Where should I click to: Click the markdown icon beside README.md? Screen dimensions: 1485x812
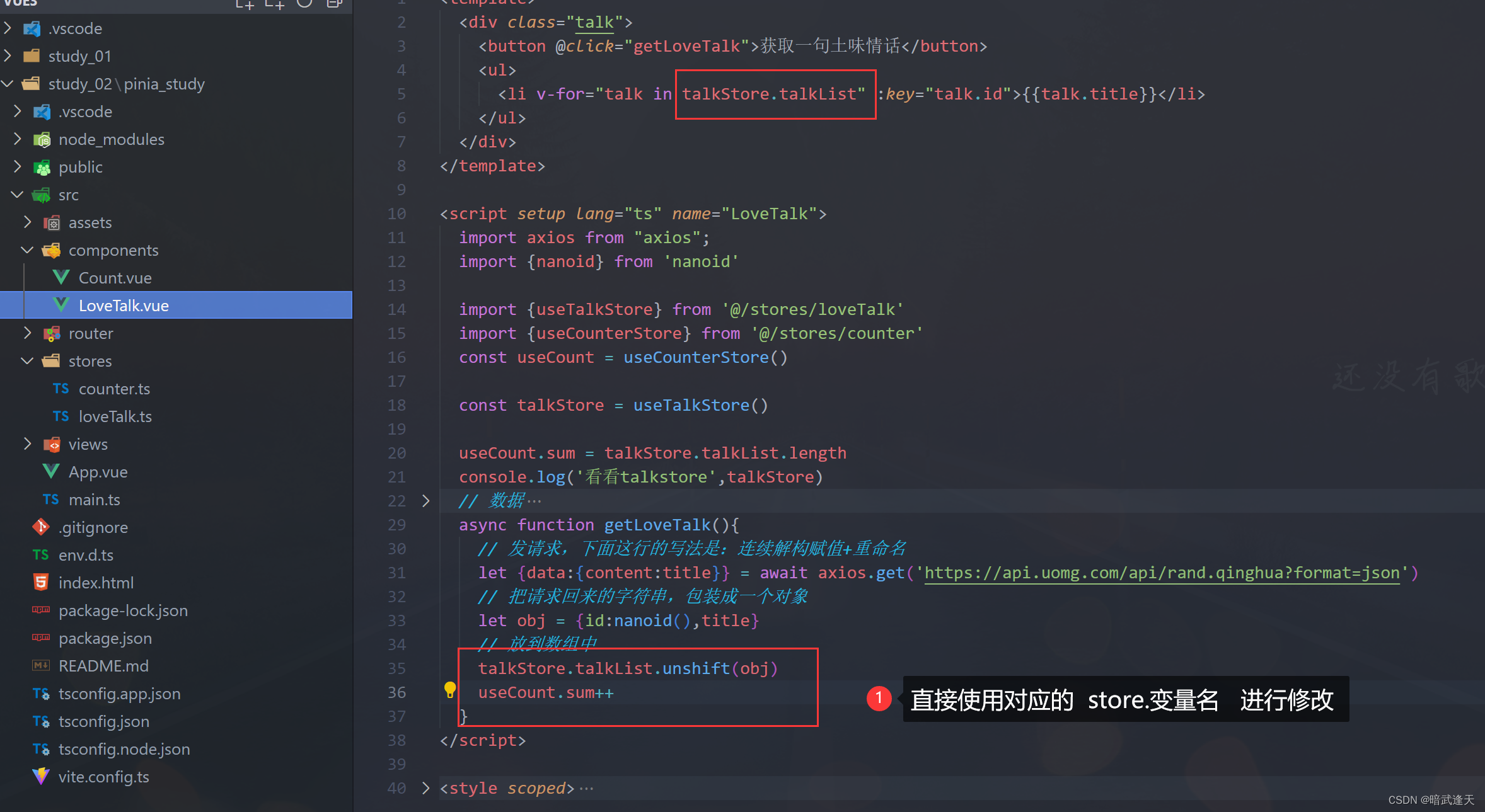click(x=41, y=665)
